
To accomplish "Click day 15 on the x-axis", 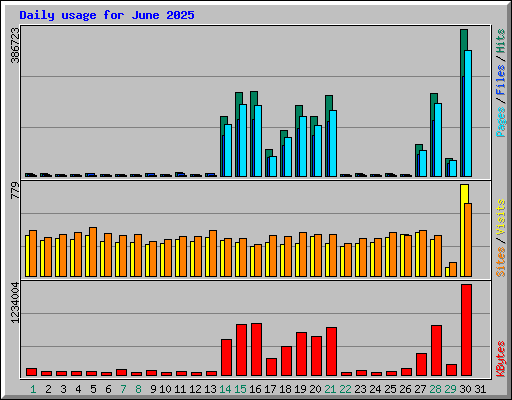I will [240, 389].
